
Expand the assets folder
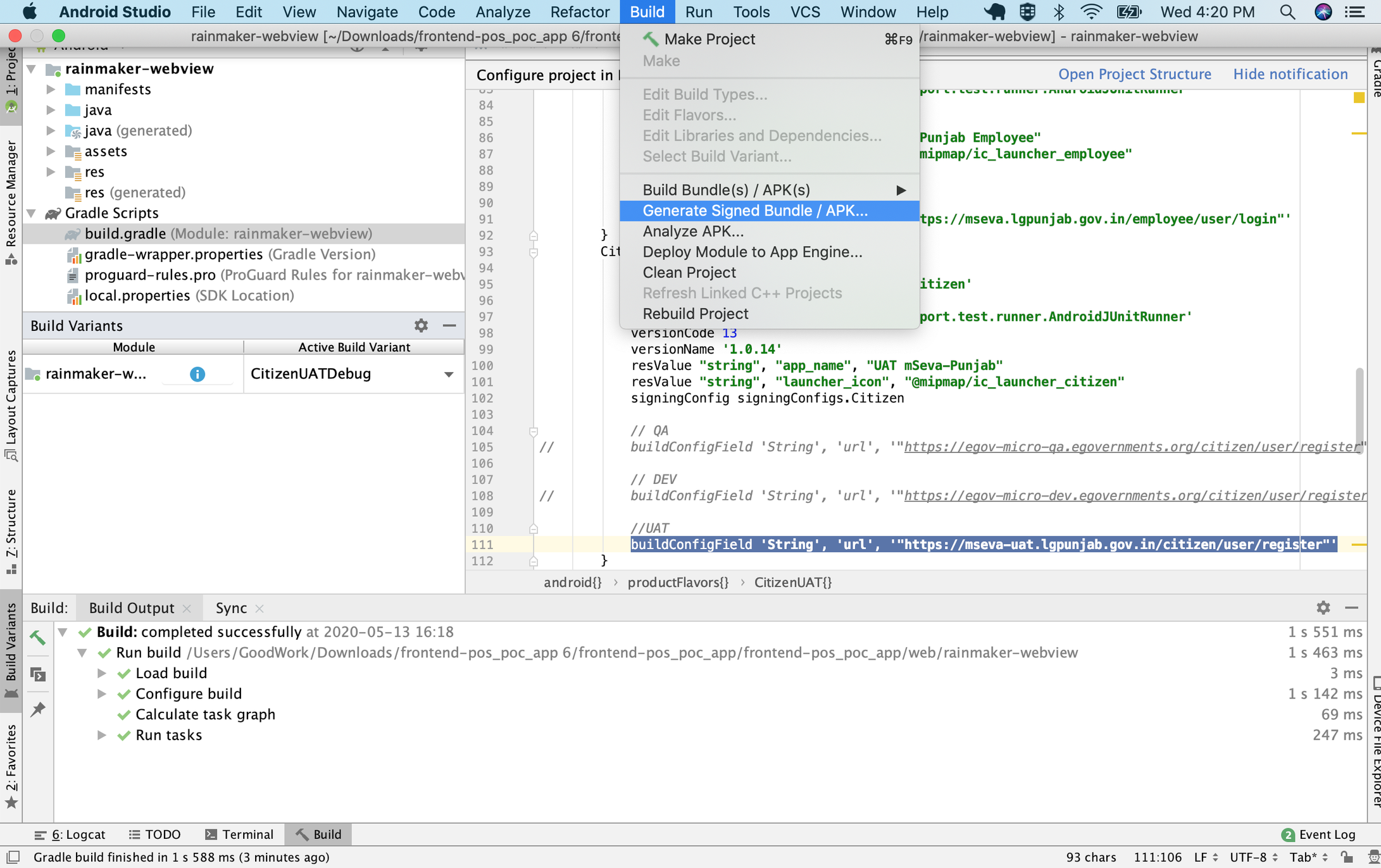click(51, 151)
